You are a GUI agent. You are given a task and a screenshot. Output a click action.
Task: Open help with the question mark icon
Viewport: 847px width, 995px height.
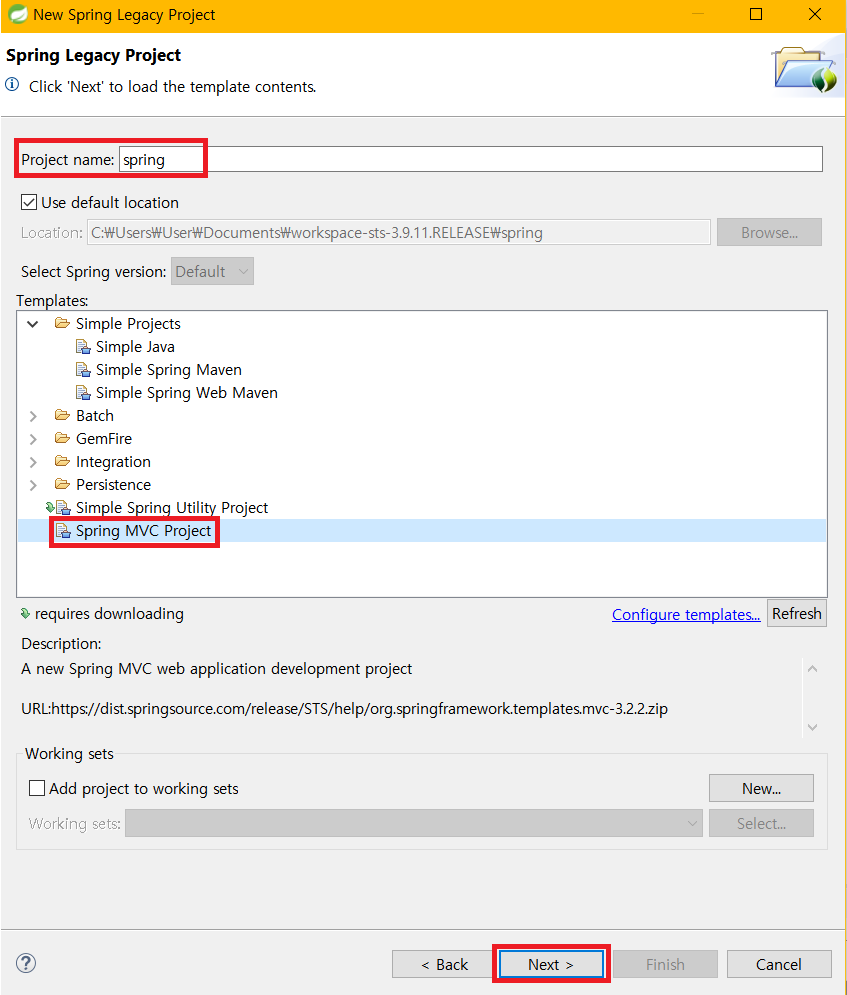(x=26, y=963)
